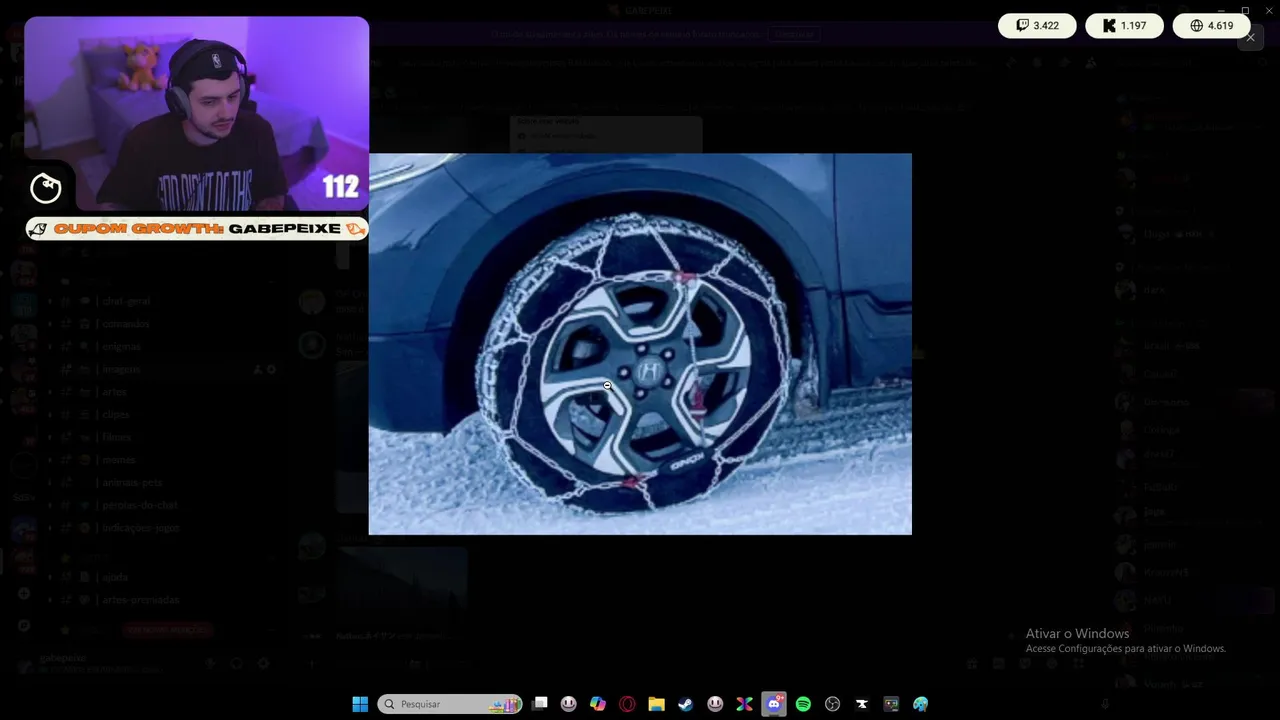
Task: Open the colorful X app in taskbar
Action: click(744, 704)
